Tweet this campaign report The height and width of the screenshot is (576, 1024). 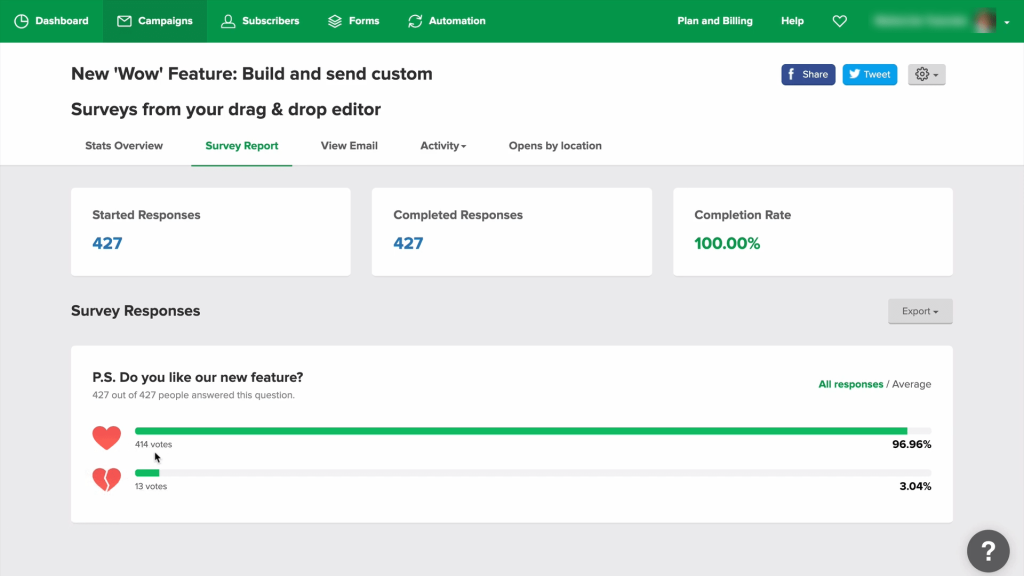click(x=869, y=74)
